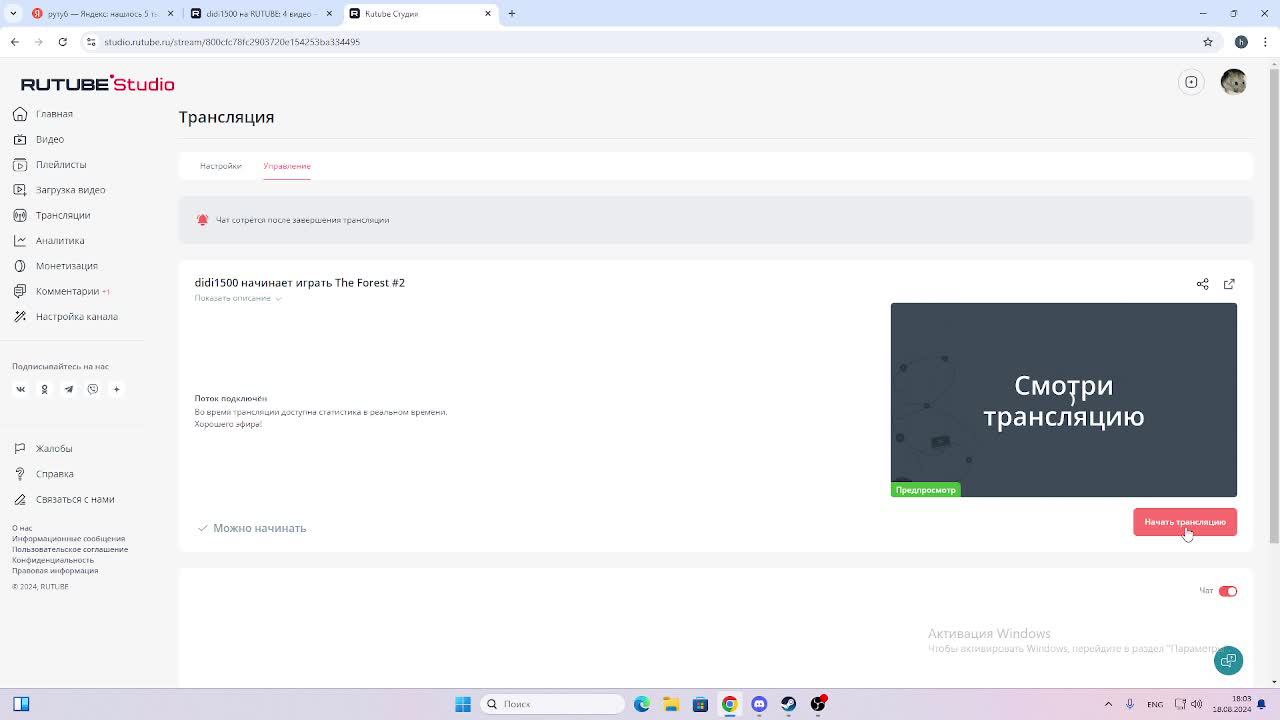Open Жалобы flag item
Image resolution: width=1280 pixels, height=720 pixels.
pos(54,448)
